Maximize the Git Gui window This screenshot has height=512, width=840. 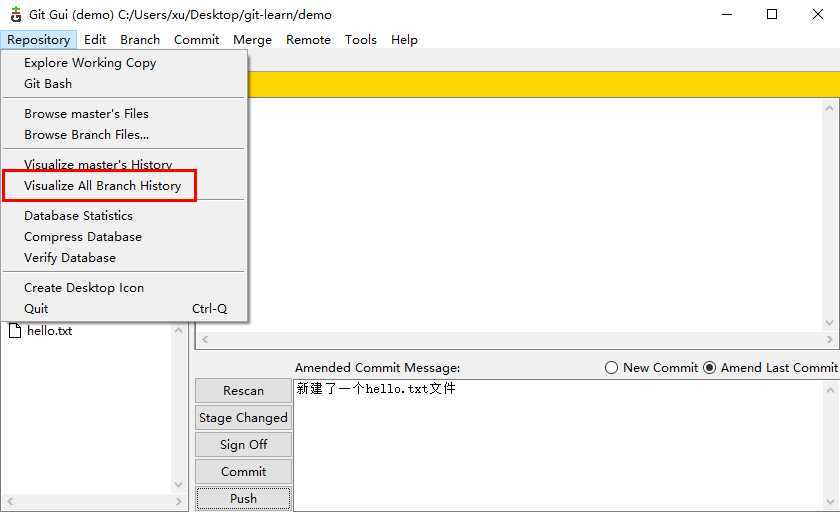click(772, 14)
